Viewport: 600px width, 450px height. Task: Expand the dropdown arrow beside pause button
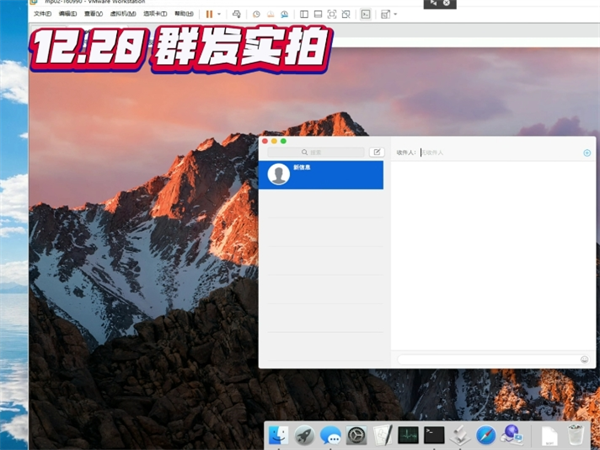coord(219,14)
